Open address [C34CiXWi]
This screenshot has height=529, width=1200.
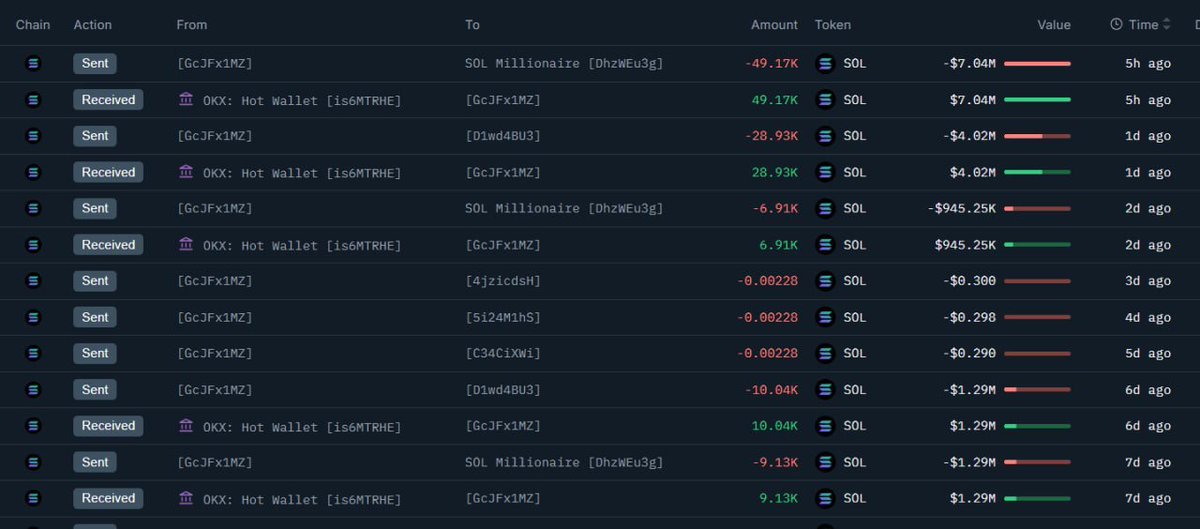pyautogui.click(x=503, y=353)
